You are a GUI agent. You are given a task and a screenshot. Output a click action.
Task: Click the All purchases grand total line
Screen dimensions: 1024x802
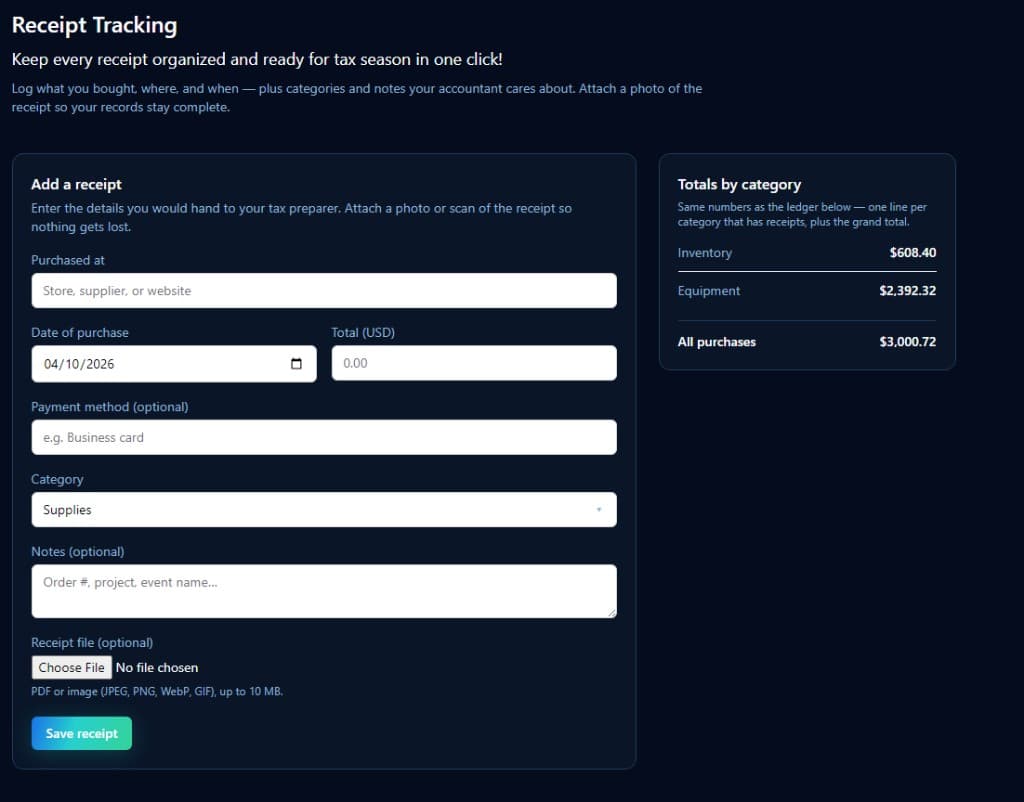tap(807, 341)
